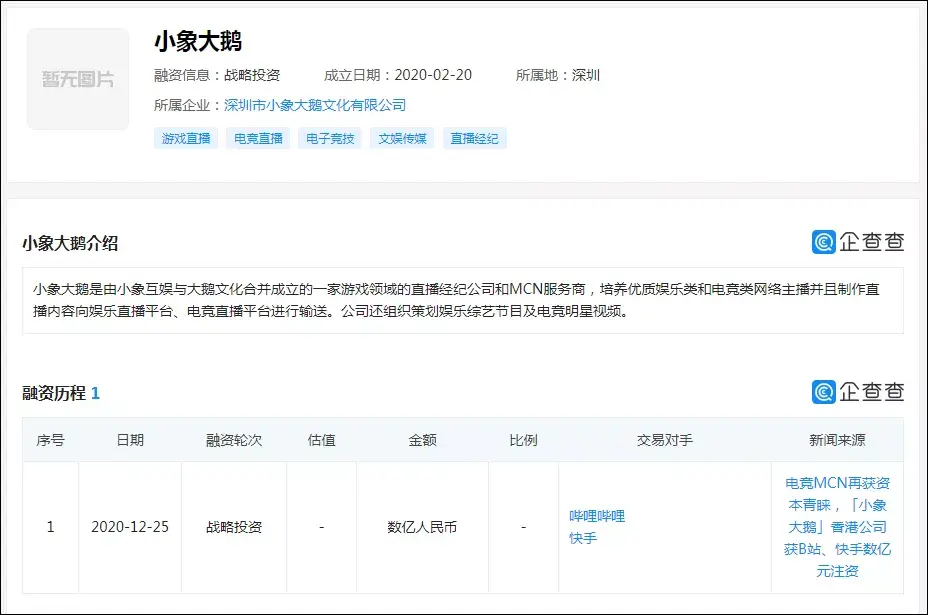Choose the 文娱传媒 tag
This screenshot has height=615, width=928.
[x=402, y=139]
